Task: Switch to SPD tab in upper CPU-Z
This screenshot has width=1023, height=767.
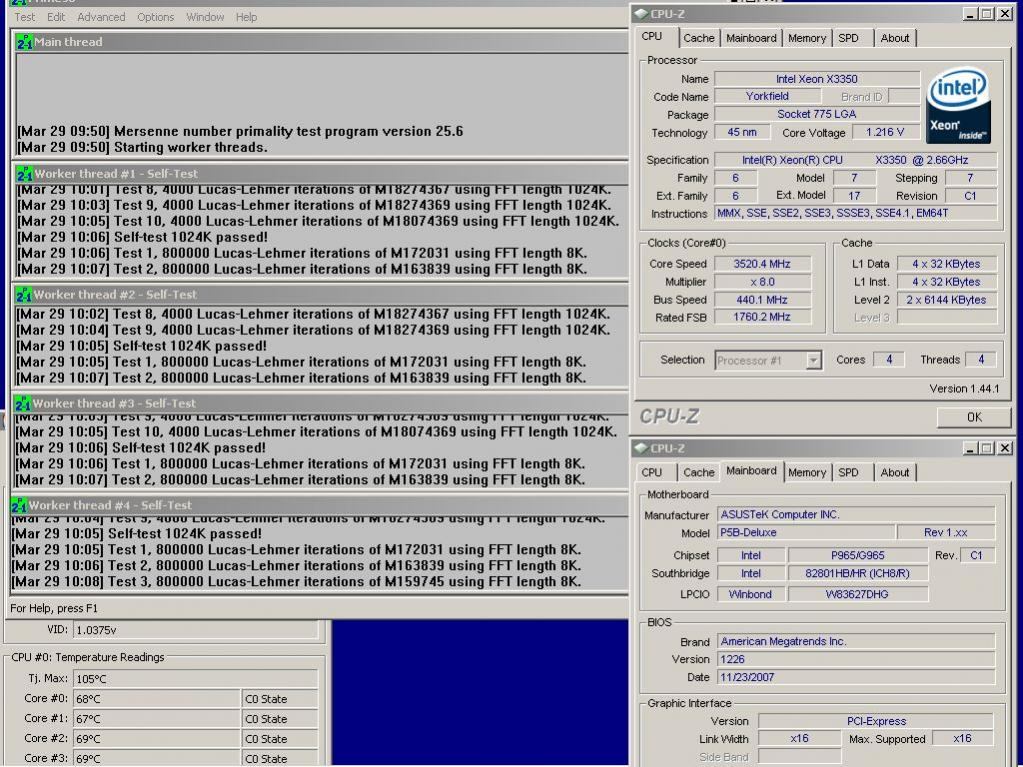Action: point(848,38)
